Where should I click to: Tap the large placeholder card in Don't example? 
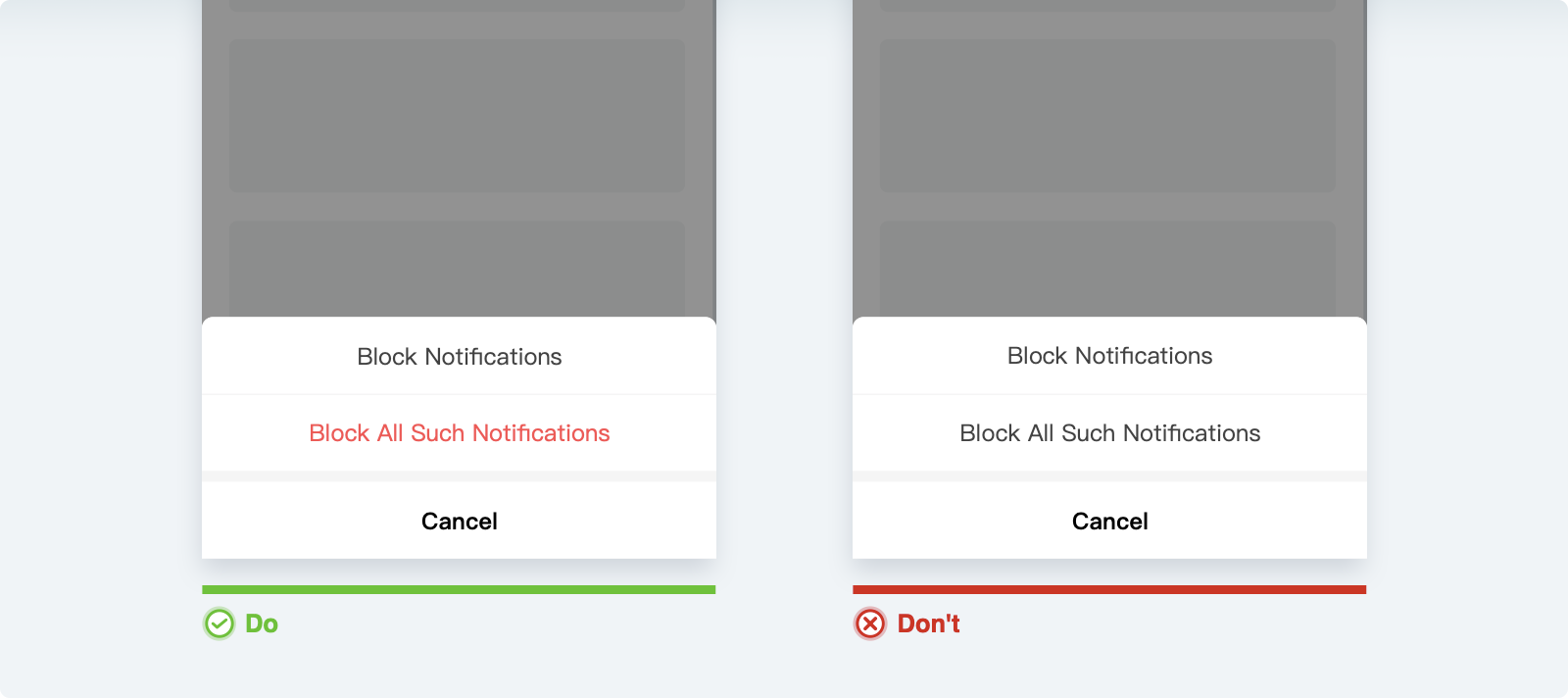click(1107, 116)
